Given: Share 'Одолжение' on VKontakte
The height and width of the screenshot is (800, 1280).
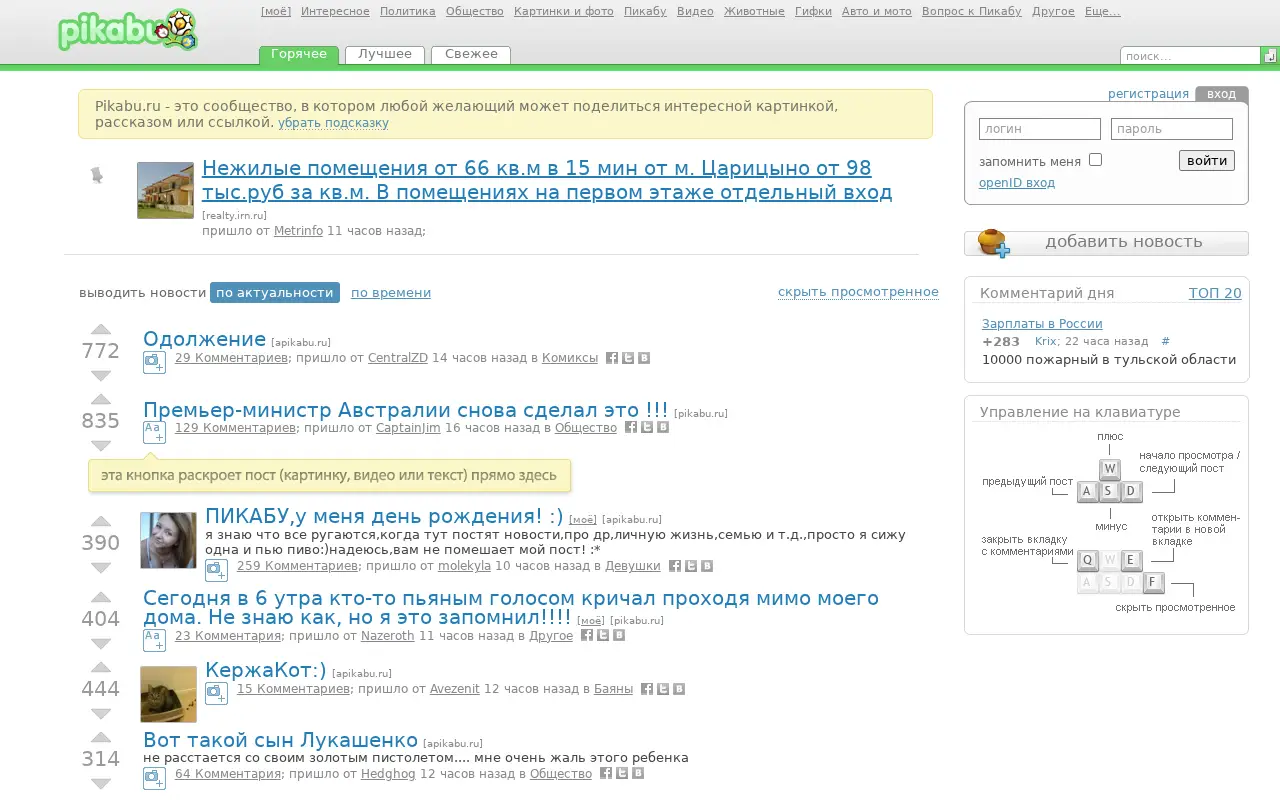Looking at the screenshot, I should click(644, 358).
